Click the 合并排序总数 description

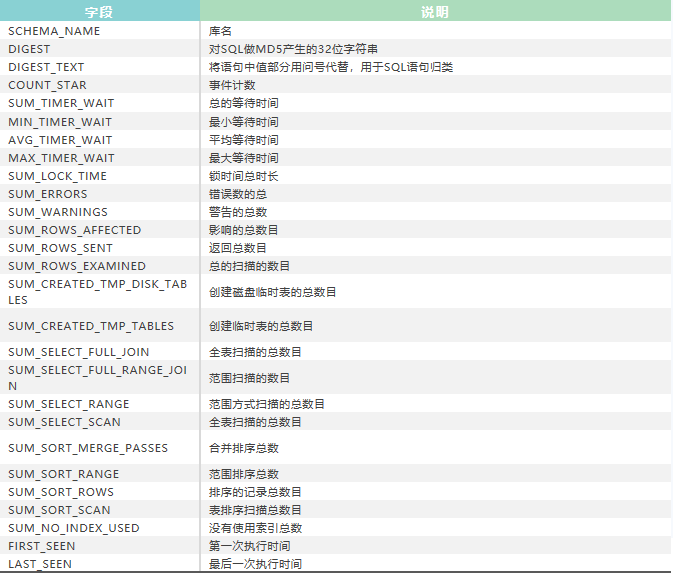click(x=244, y=448)
